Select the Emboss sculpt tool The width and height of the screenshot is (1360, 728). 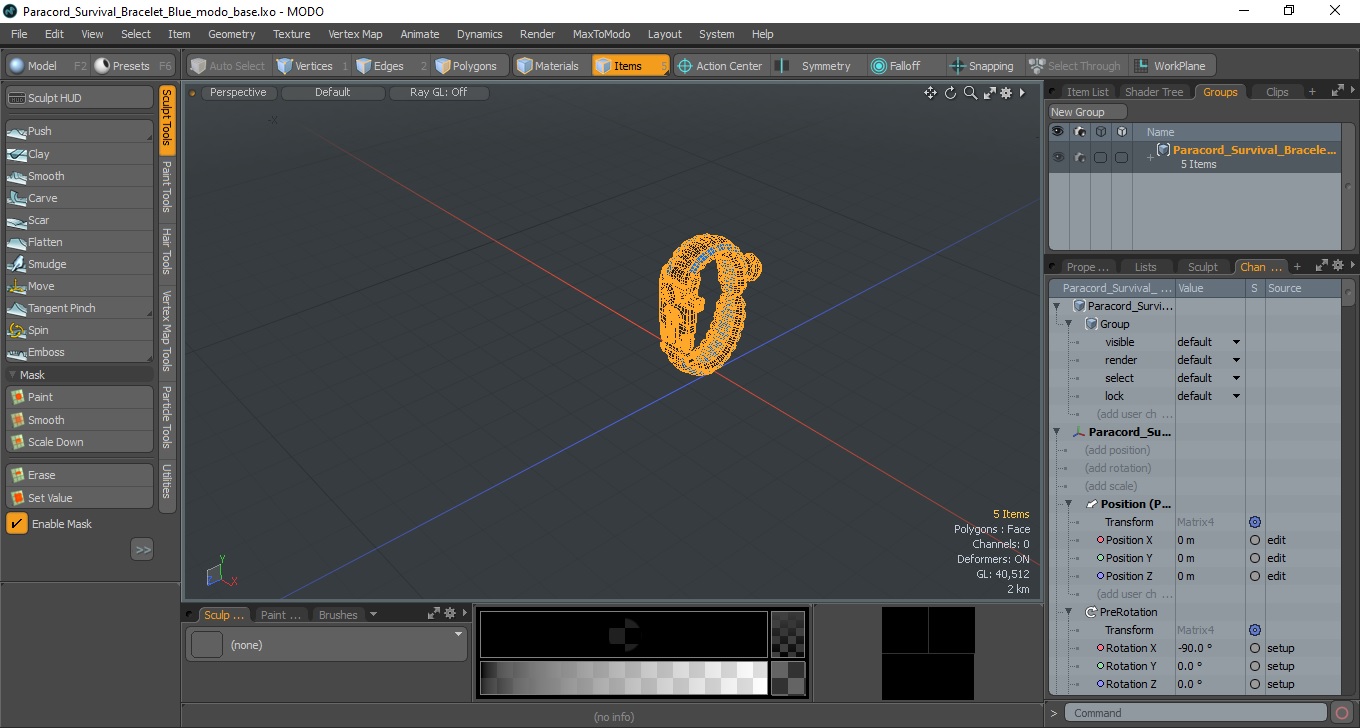pos(79,352)
